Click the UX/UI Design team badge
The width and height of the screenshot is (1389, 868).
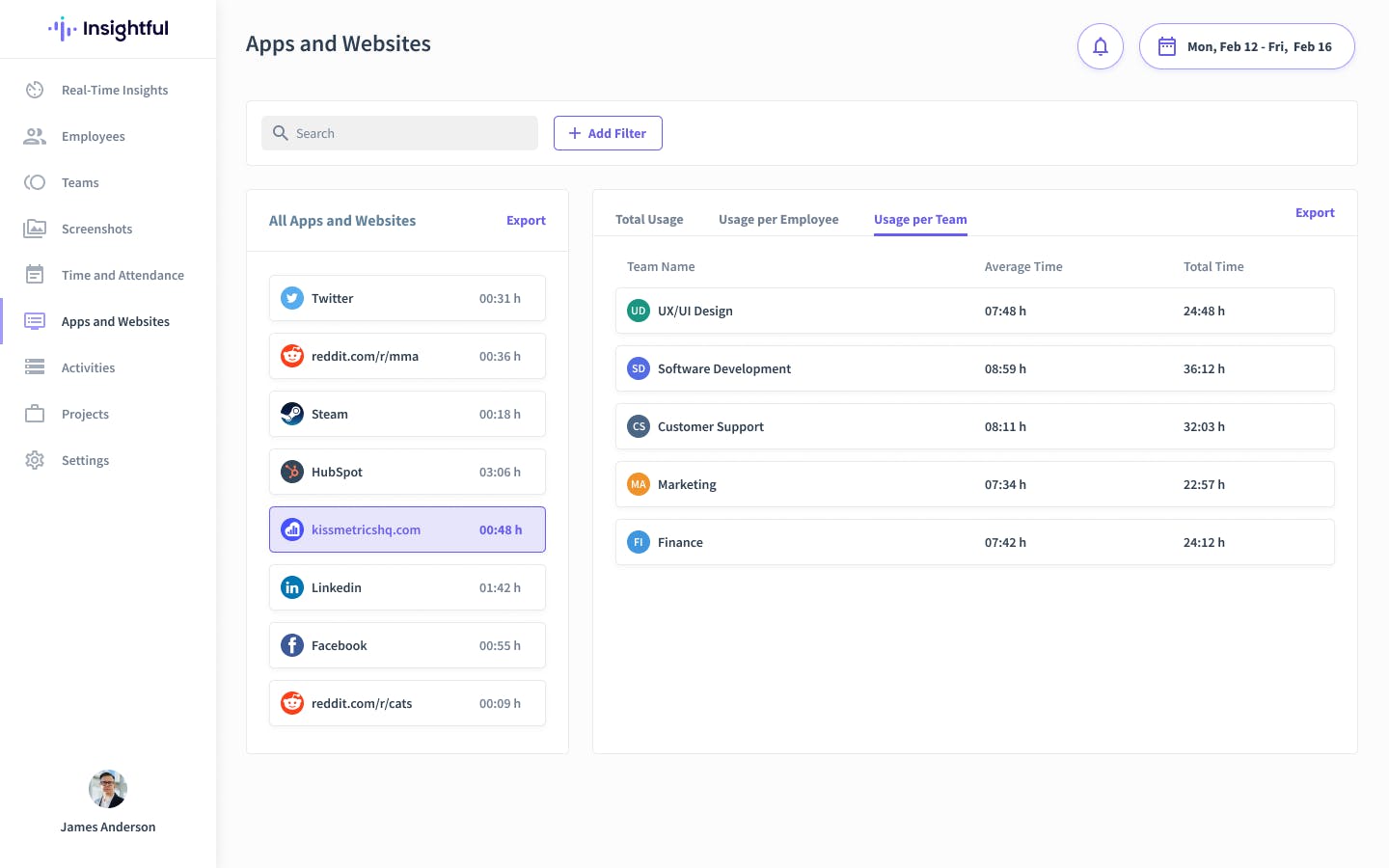[x=638, y=311]
